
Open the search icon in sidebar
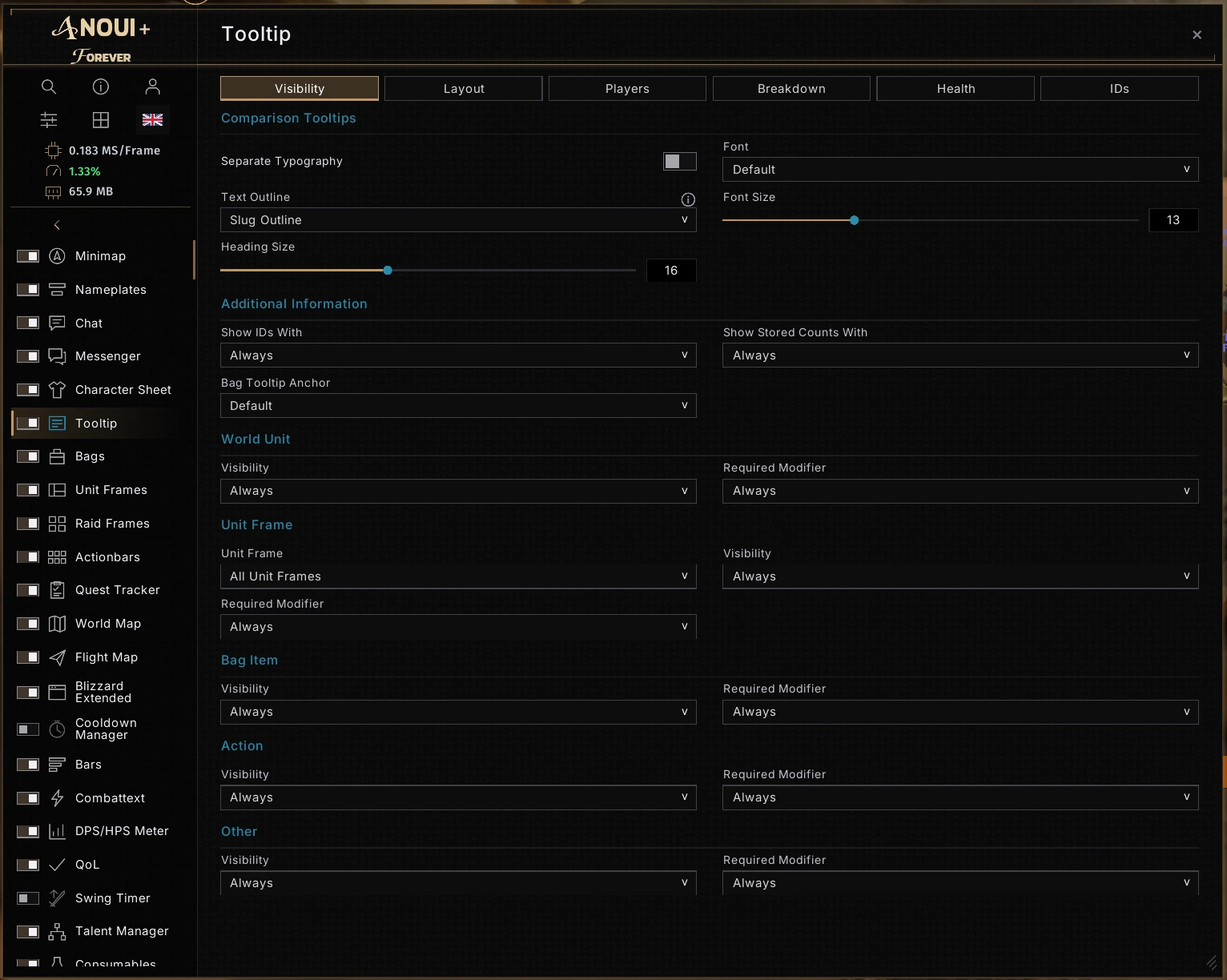point(49,86)
